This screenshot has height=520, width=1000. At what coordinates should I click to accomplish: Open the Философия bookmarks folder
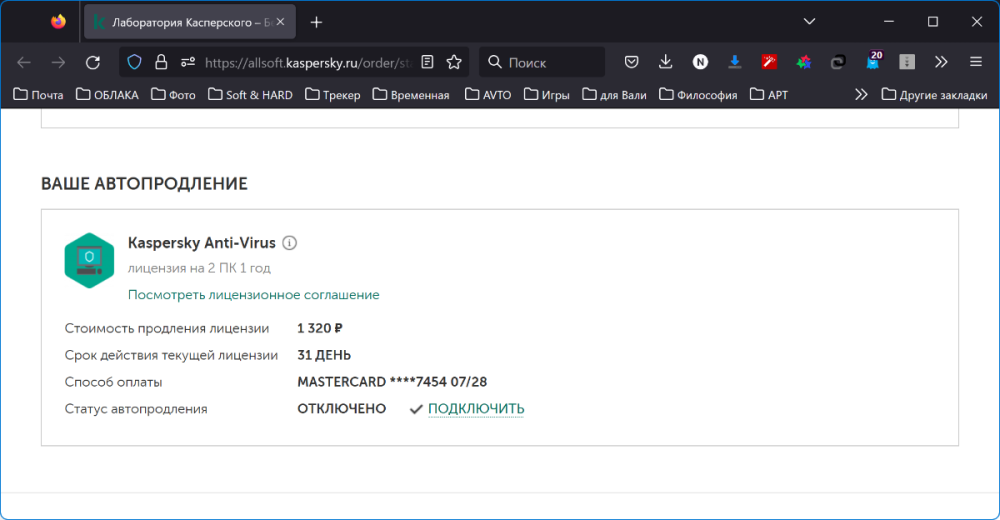pos(698,94)
